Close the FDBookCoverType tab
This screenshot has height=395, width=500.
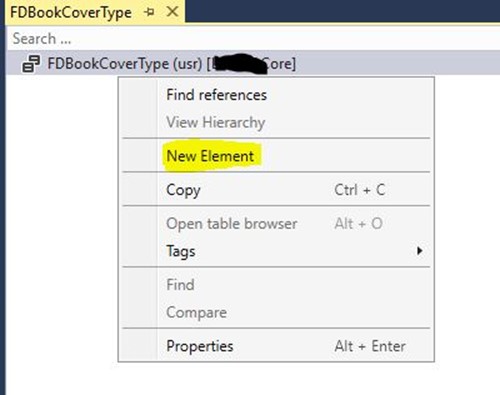coord(172,12)
